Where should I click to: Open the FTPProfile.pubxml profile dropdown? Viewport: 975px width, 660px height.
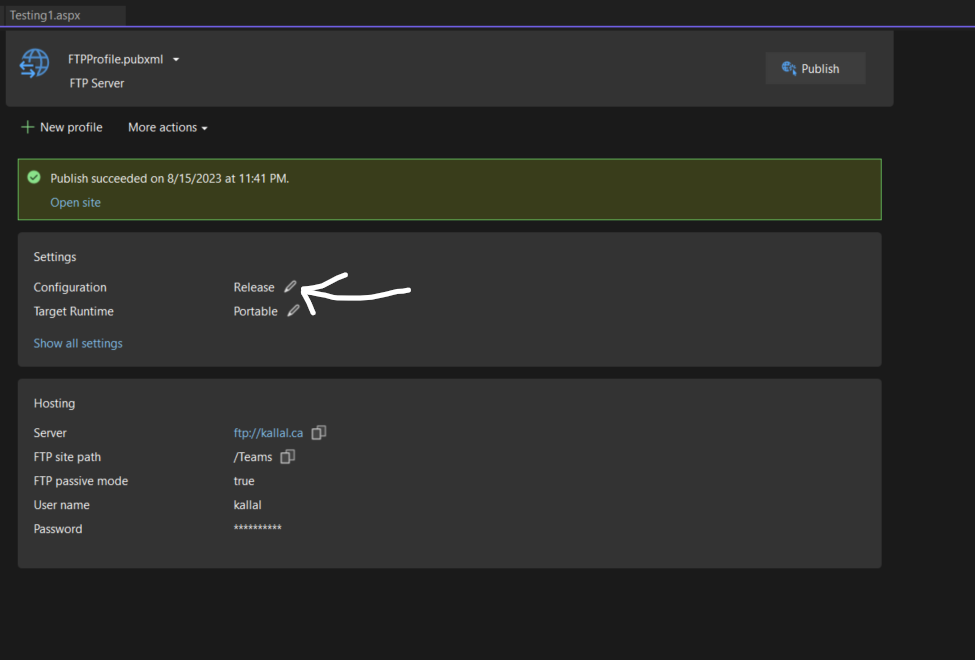coord(175,59)
